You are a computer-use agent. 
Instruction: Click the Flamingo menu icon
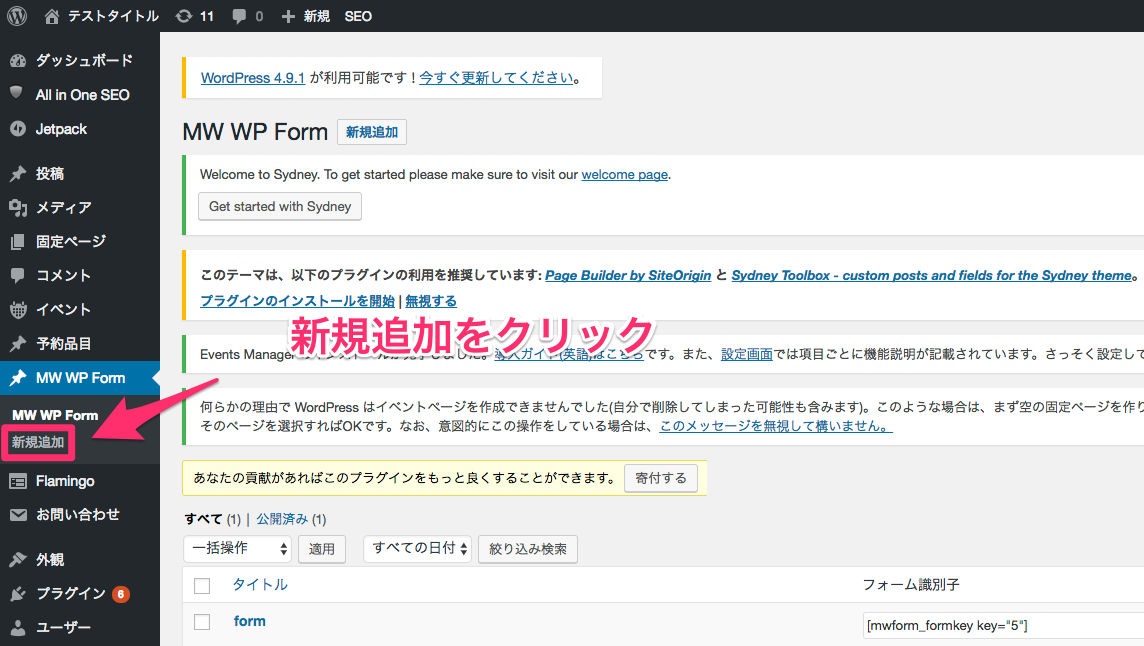pyautogui.click(x=18, y=481)
